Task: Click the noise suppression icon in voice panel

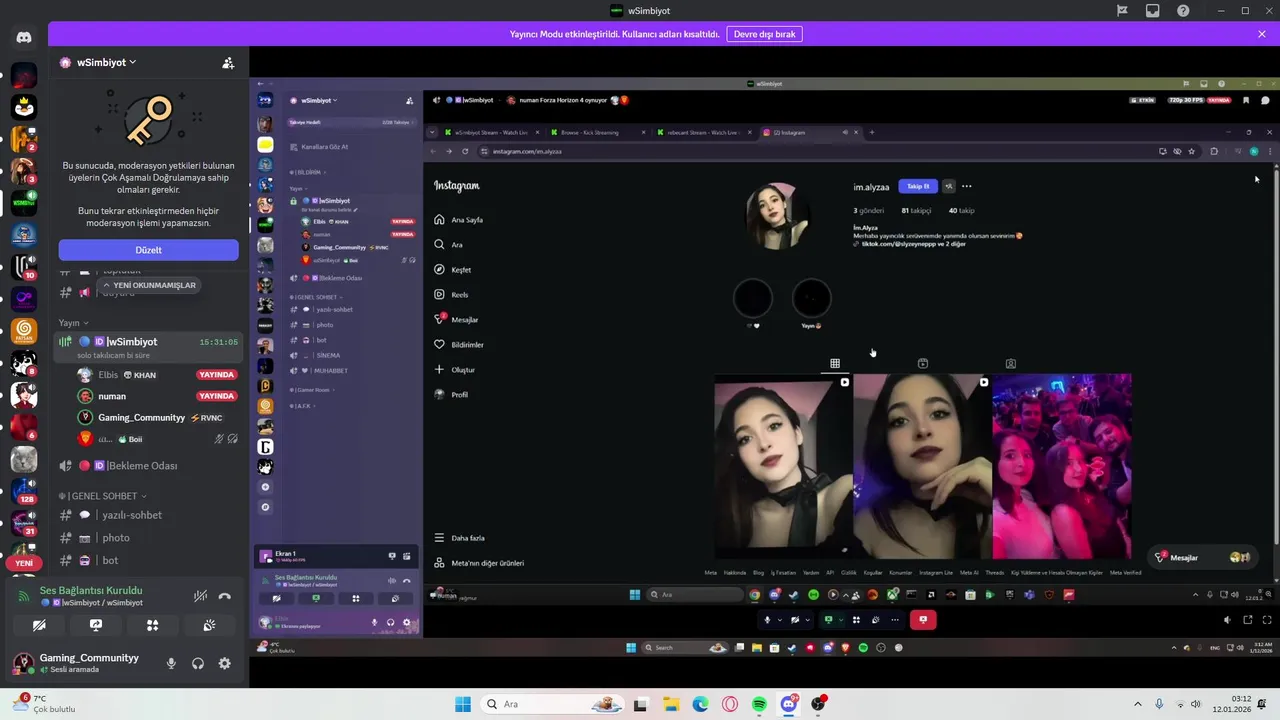Action: coord(201,596)
